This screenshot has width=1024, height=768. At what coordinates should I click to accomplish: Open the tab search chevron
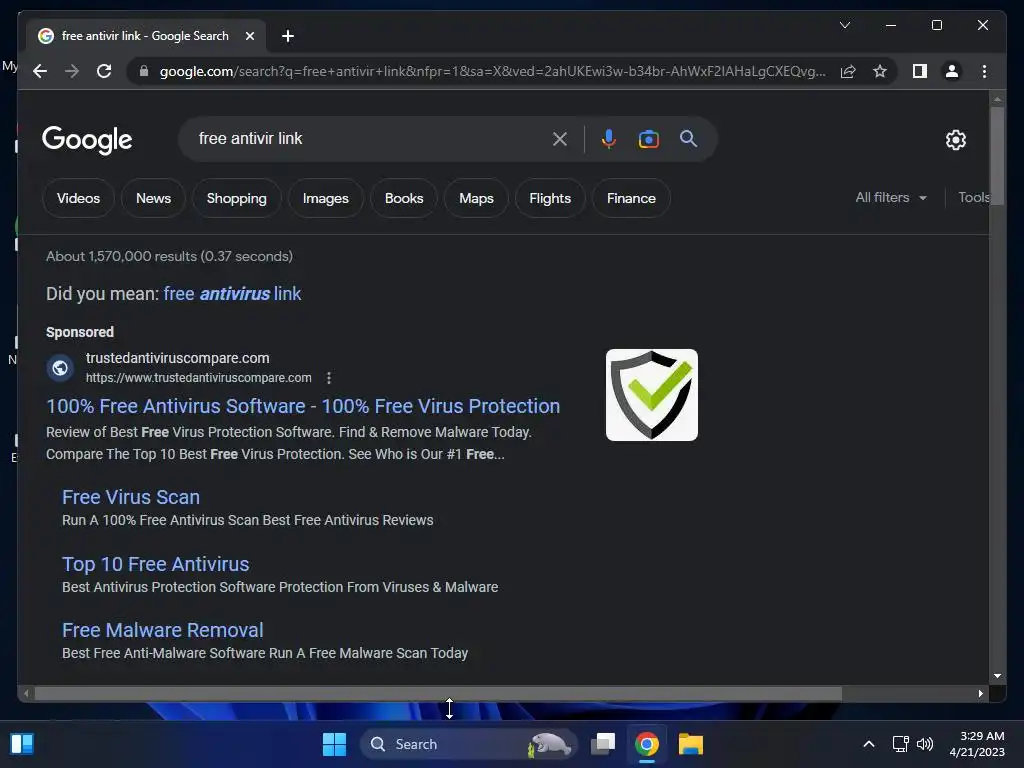click(x=844, y=25)
